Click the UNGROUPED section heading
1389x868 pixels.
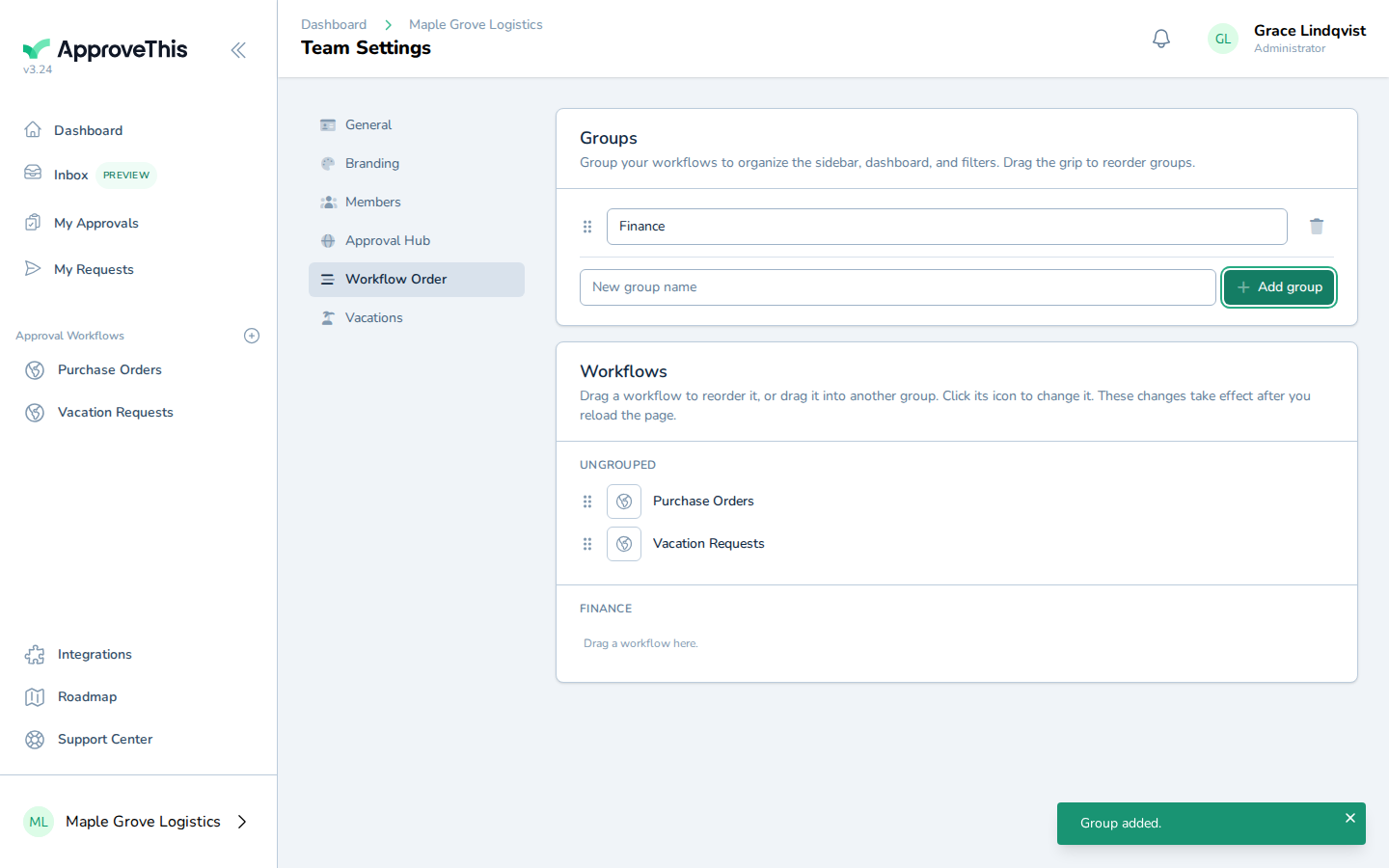[617, 465]
